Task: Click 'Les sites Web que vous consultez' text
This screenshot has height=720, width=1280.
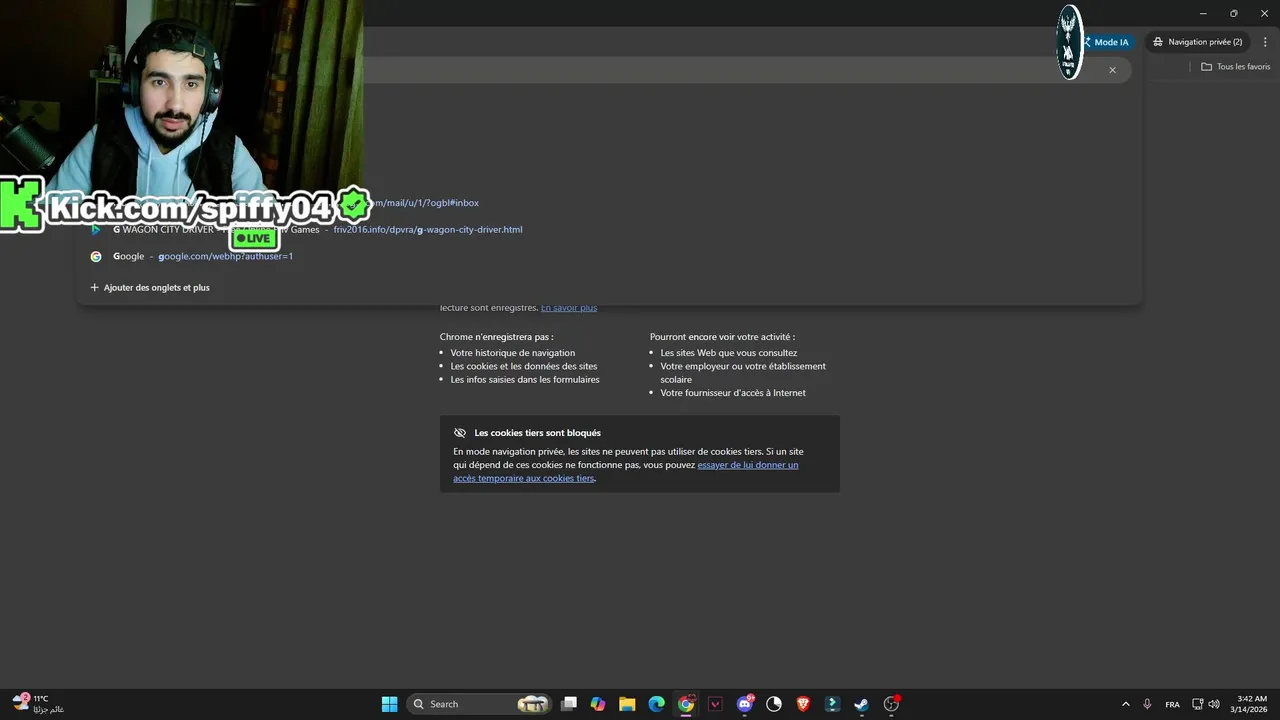Action: tap(729, 353)
